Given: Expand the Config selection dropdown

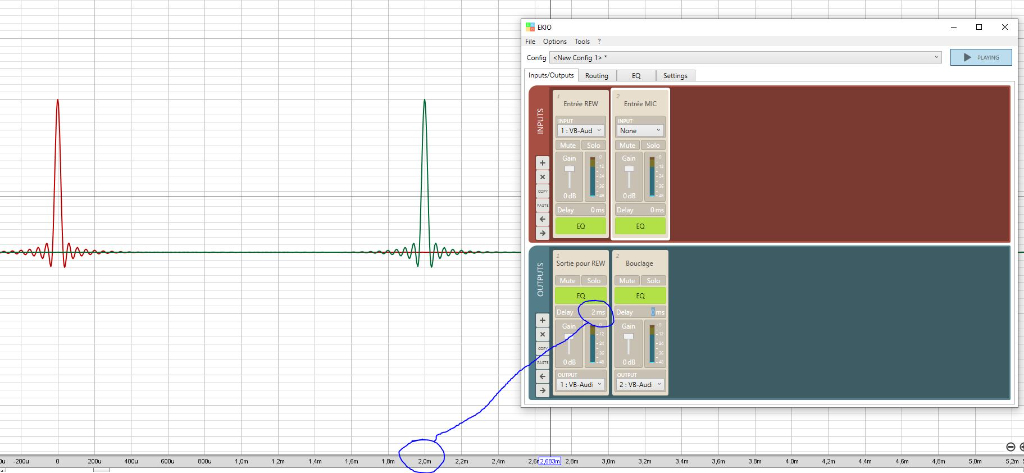Looking at the screenshot, I should point(745,57).
